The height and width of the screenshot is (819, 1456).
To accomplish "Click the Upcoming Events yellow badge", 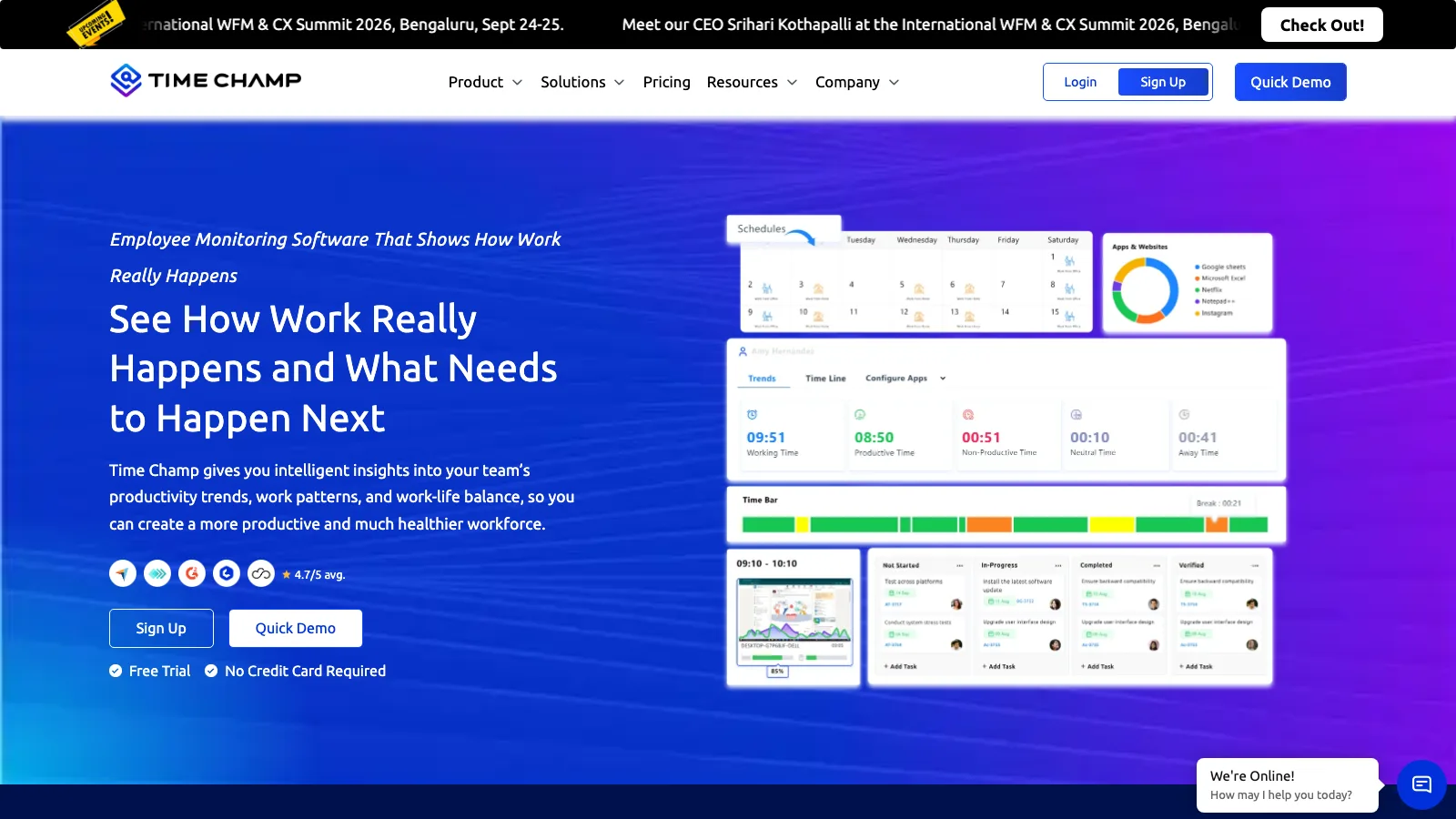I will tap(96, 24).
